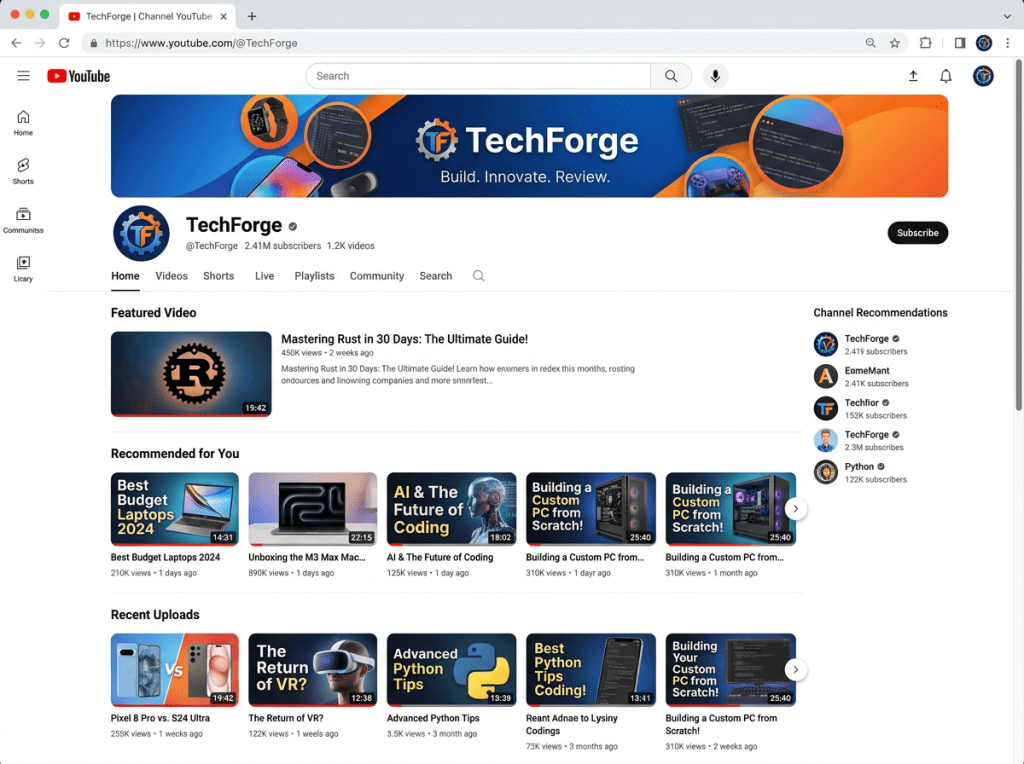1024x764 pixels.
Task: Open Communitss in the sidebar
Action: click(24, 220)
